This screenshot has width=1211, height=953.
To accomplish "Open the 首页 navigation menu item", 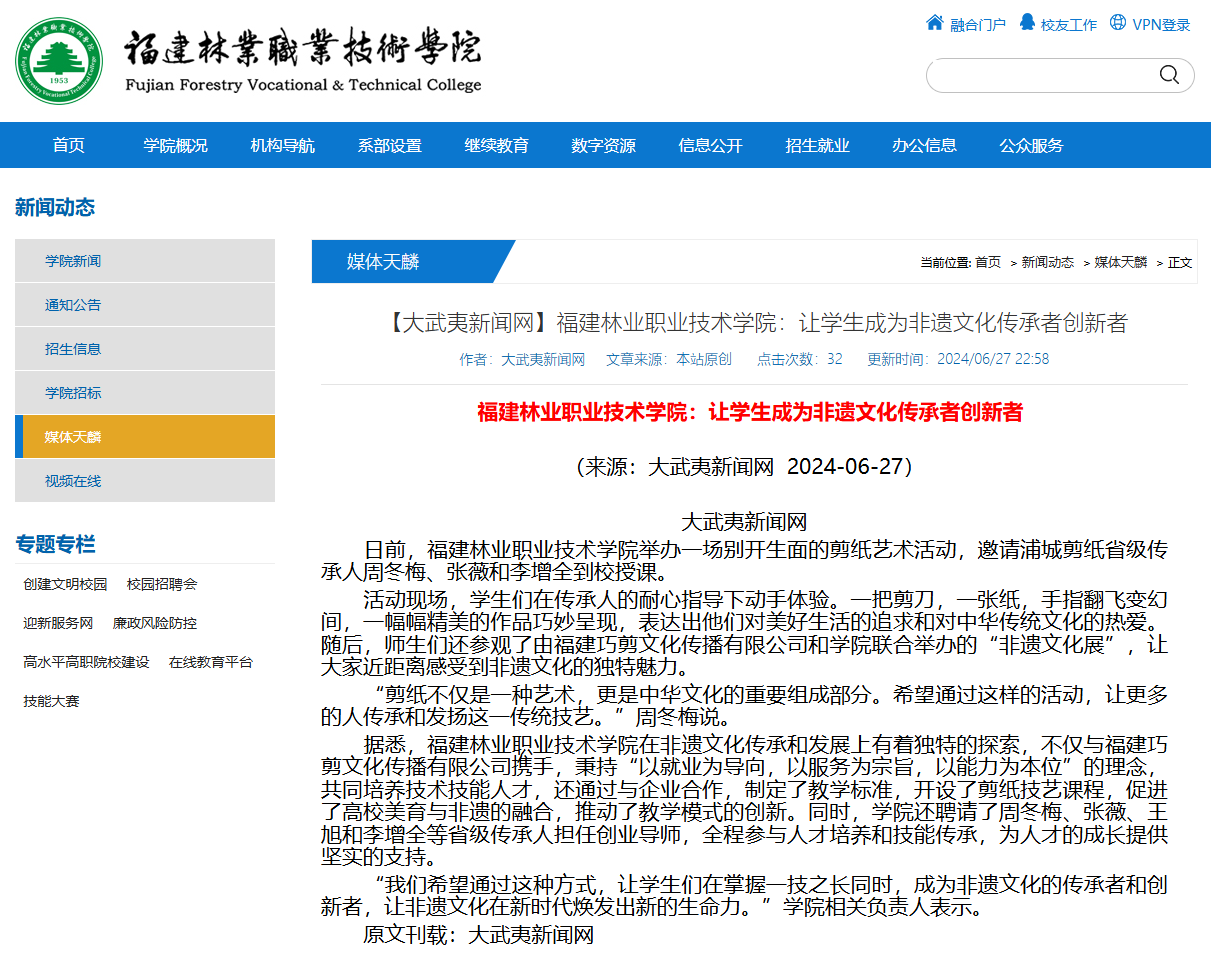I will click(69, 146).
